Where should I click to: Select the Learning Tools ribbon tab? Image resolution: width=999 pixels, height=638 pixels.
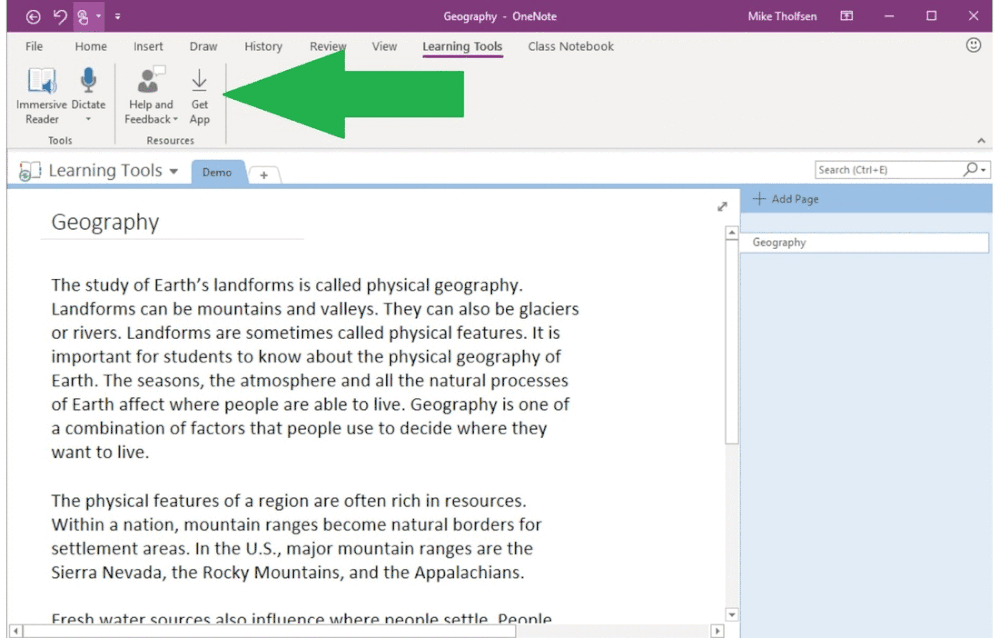[x=463, y=47]
